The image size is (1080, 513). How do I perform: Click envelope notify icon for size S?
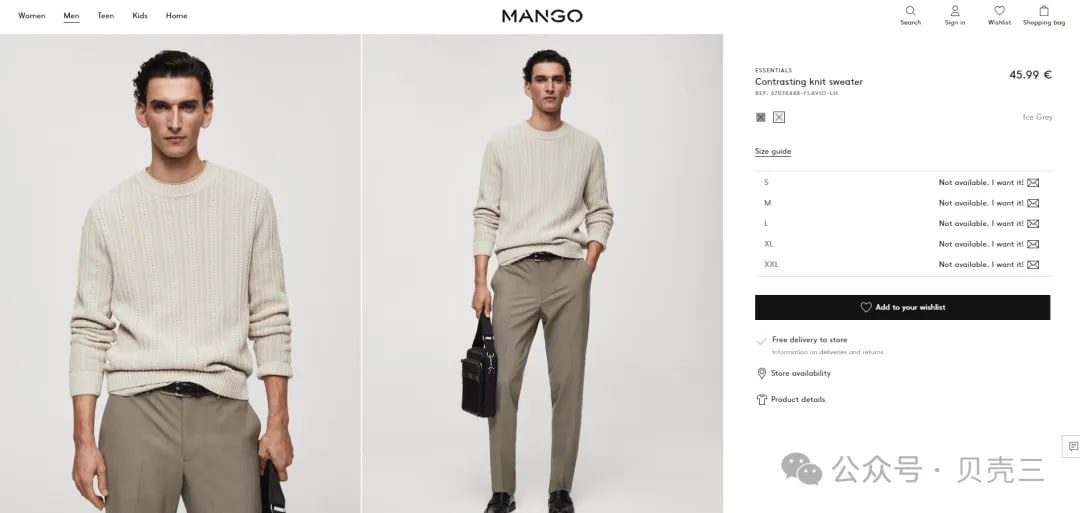(1032, 182)
